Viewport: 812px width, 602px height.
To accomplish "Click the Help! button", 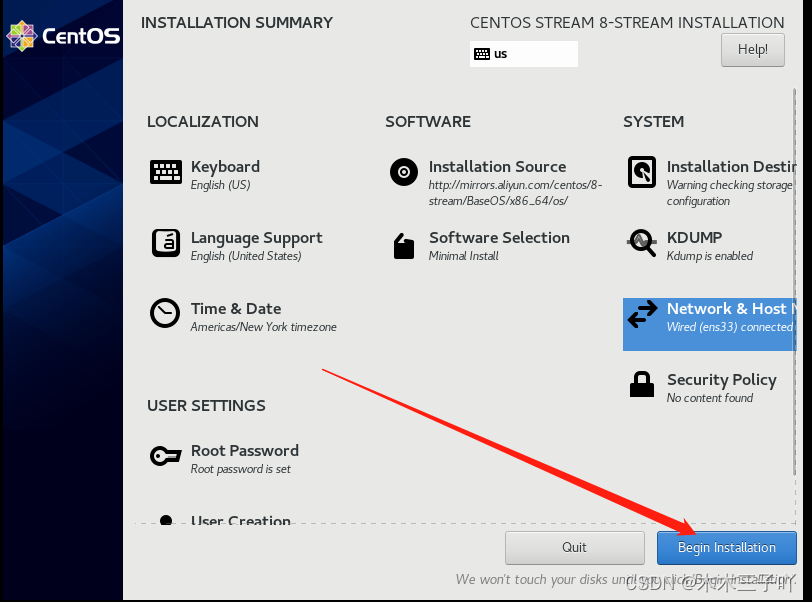I will click(752, 49).
